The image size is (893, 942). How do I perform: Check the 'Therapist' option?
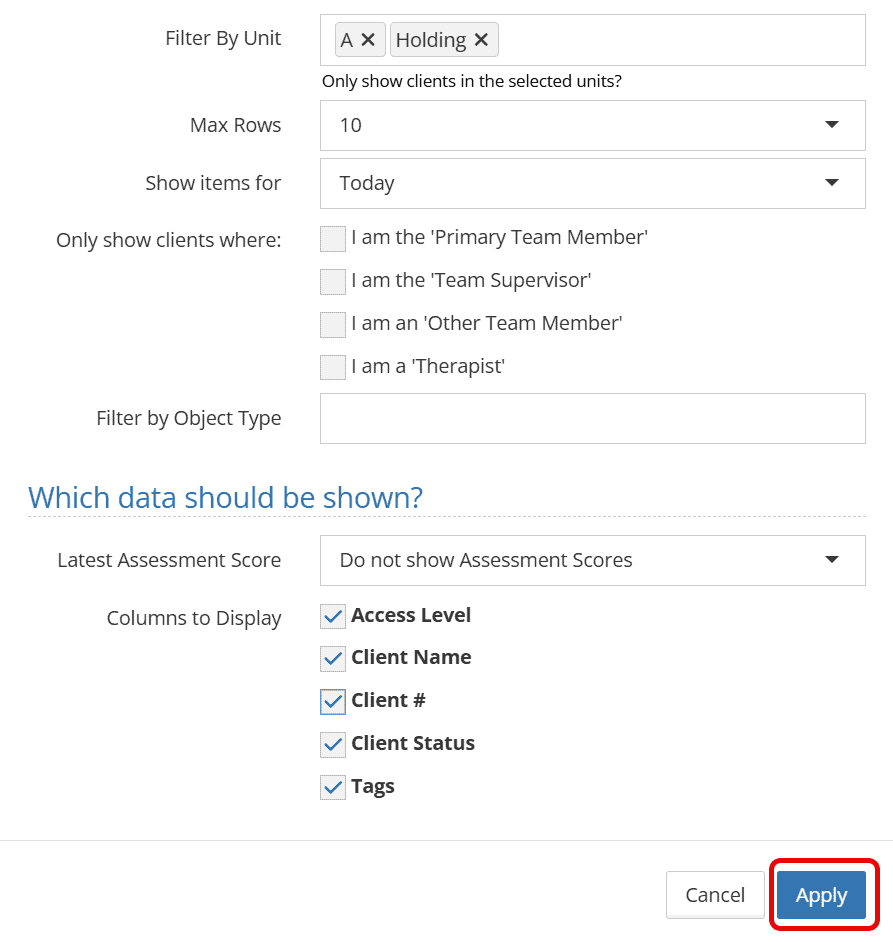coord(333,368)
